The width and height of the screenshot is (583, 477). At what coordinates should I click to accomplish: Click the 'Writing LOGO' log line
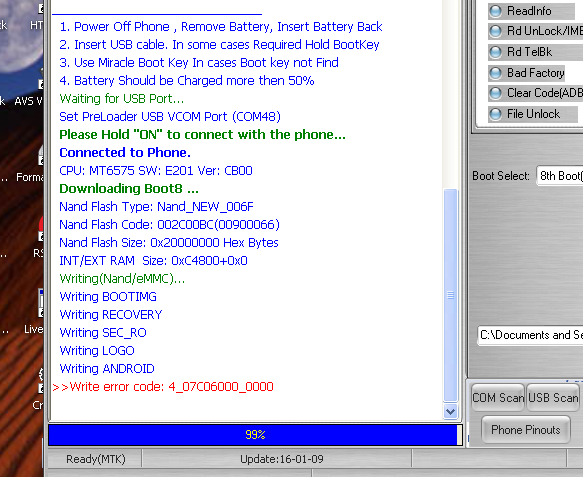tap(97, 351)
